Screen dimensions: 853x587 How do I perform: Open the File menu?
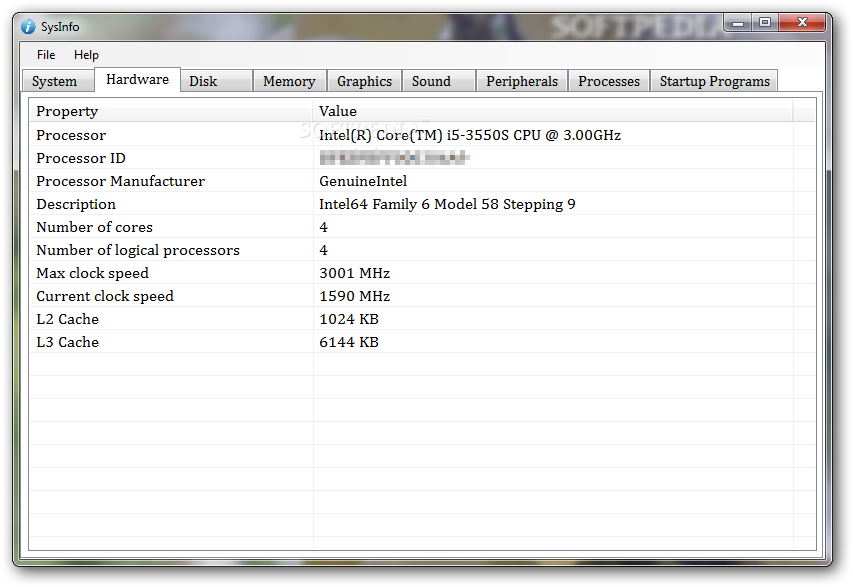point(46,55)
